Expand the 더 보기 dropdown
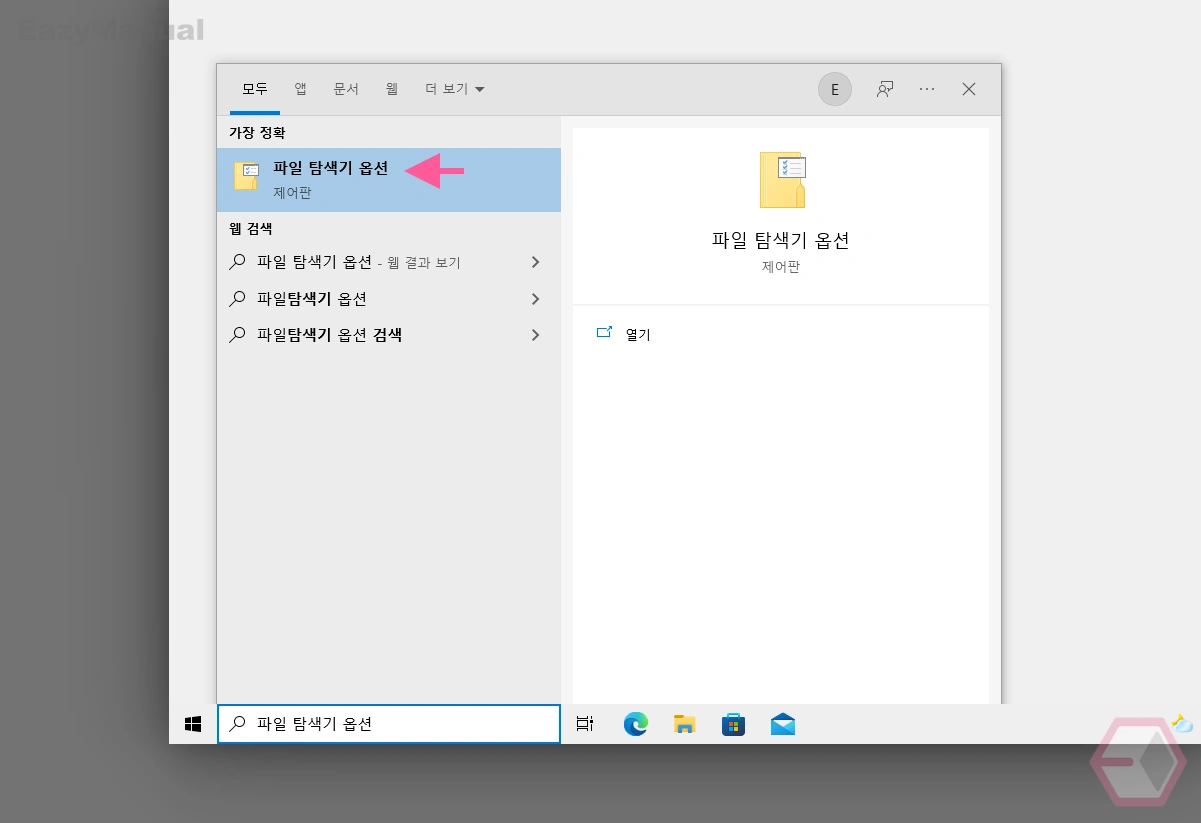 click(455, 89)
